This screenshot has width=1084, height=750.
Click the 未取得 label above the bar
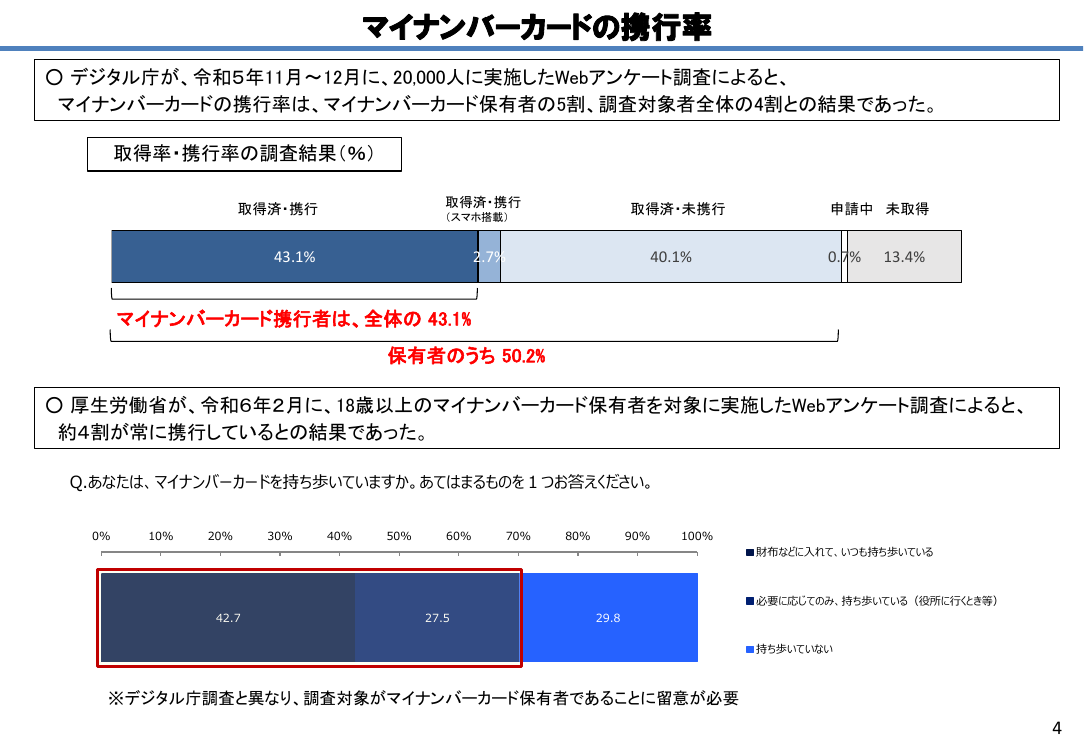click(907, 209)
